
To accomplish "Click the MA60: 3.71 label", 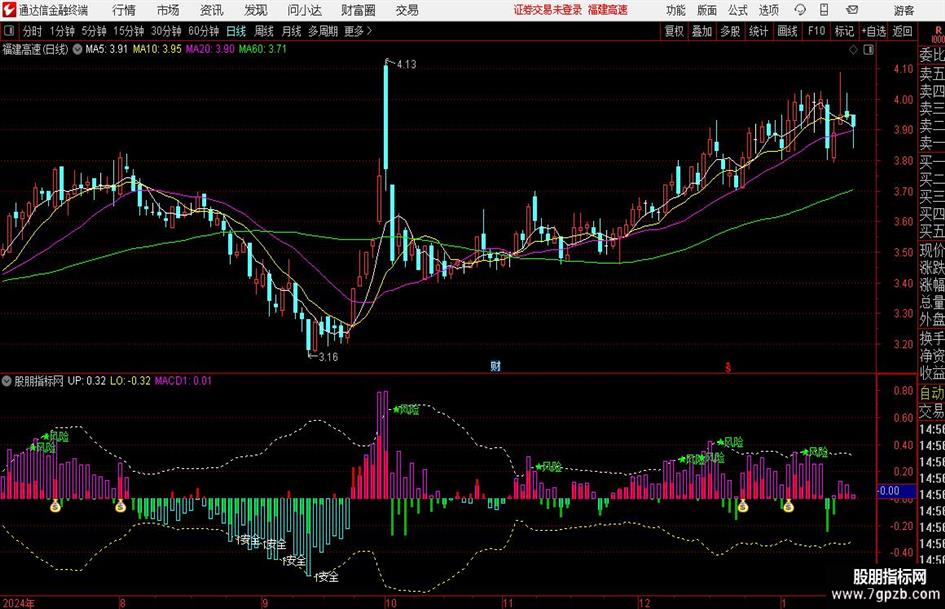I will coord(263,49).
